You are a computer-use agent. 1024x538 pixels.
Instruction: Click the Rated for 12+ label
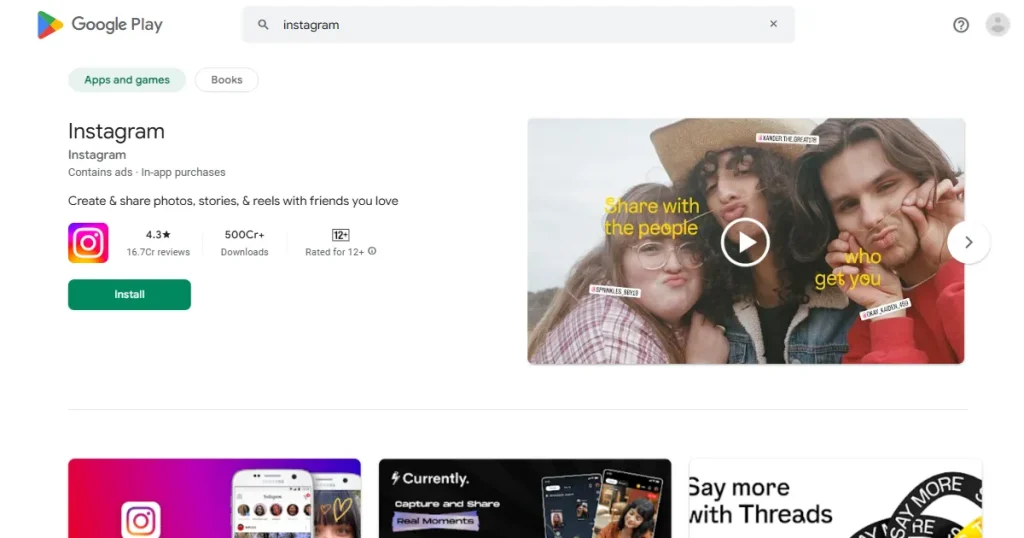334,252
